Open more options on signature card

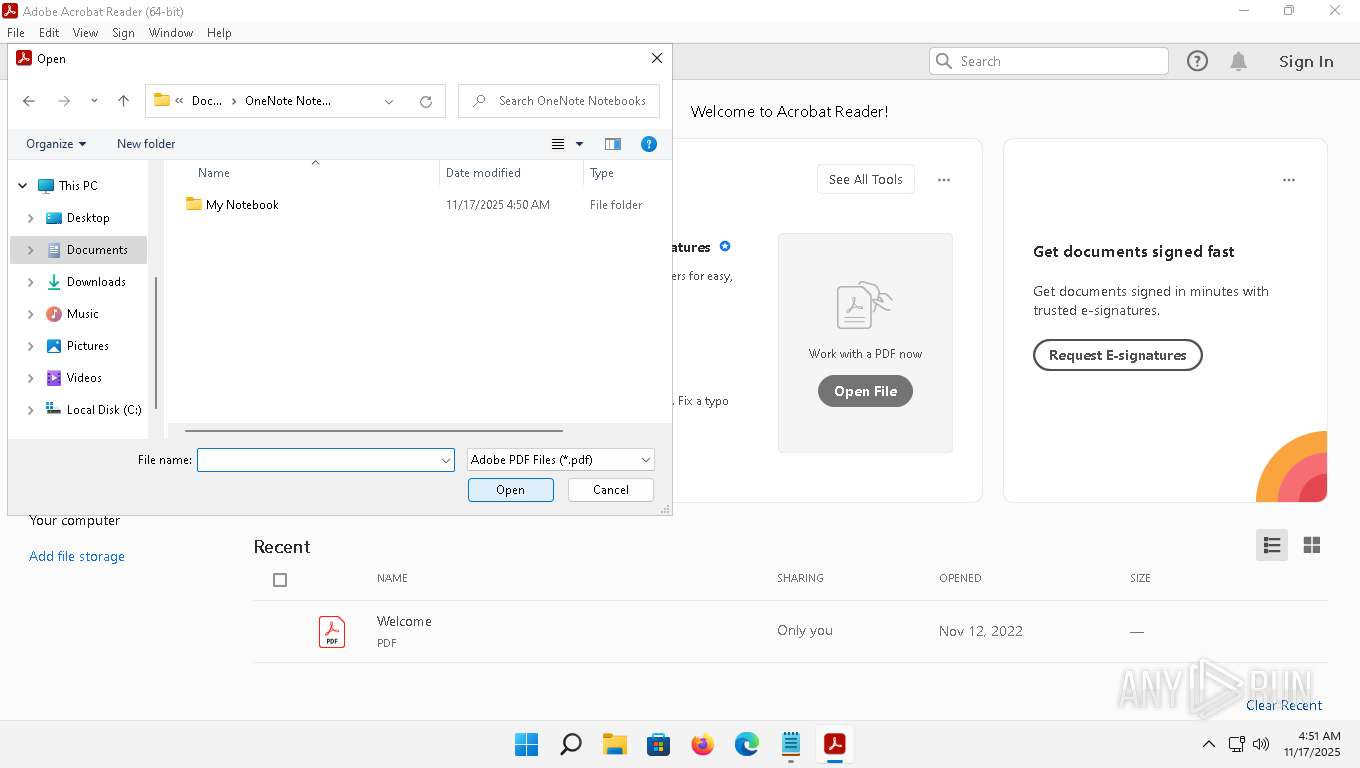point(1289,180)
